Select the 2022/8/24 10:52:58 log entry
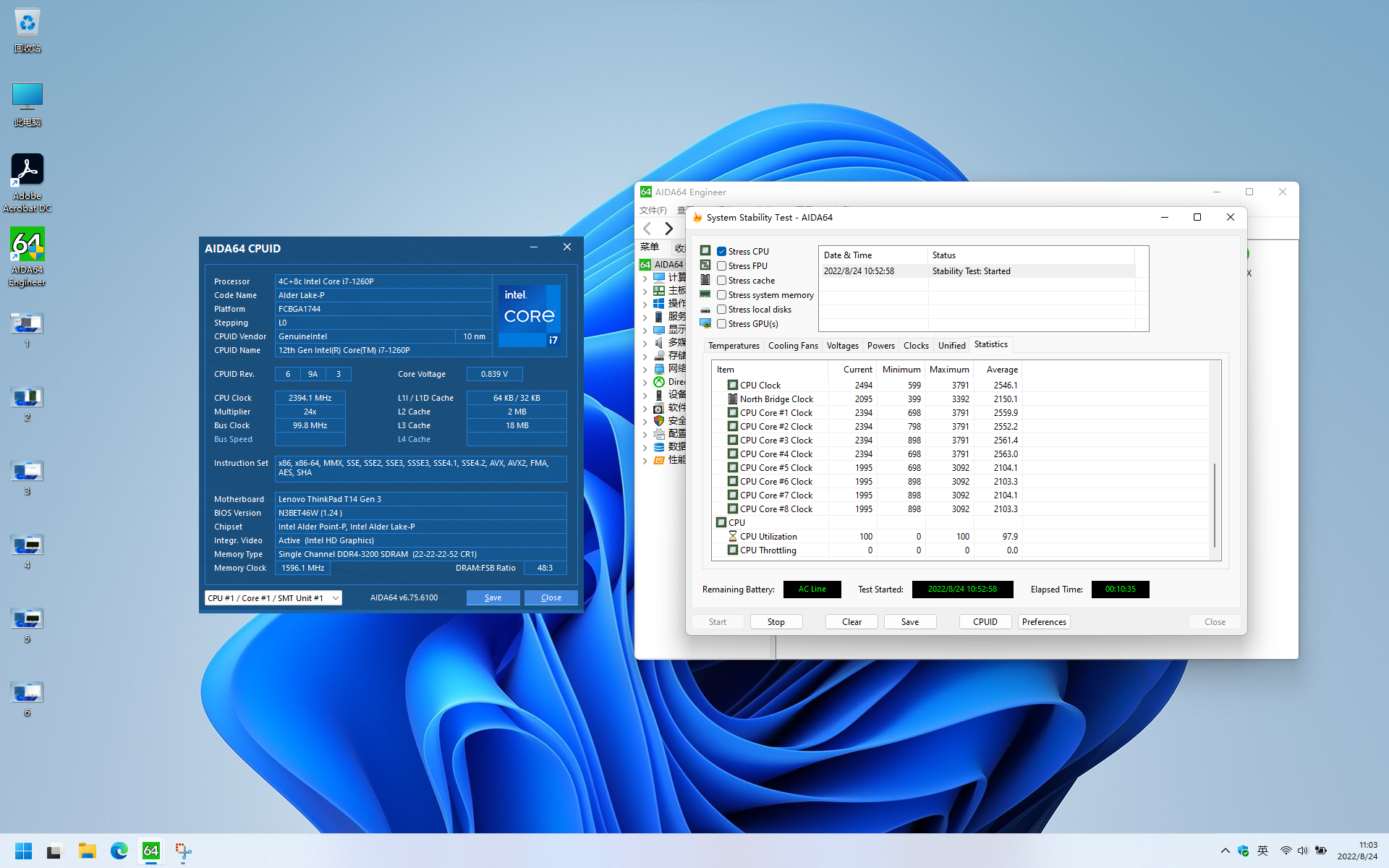 (977, 271)
